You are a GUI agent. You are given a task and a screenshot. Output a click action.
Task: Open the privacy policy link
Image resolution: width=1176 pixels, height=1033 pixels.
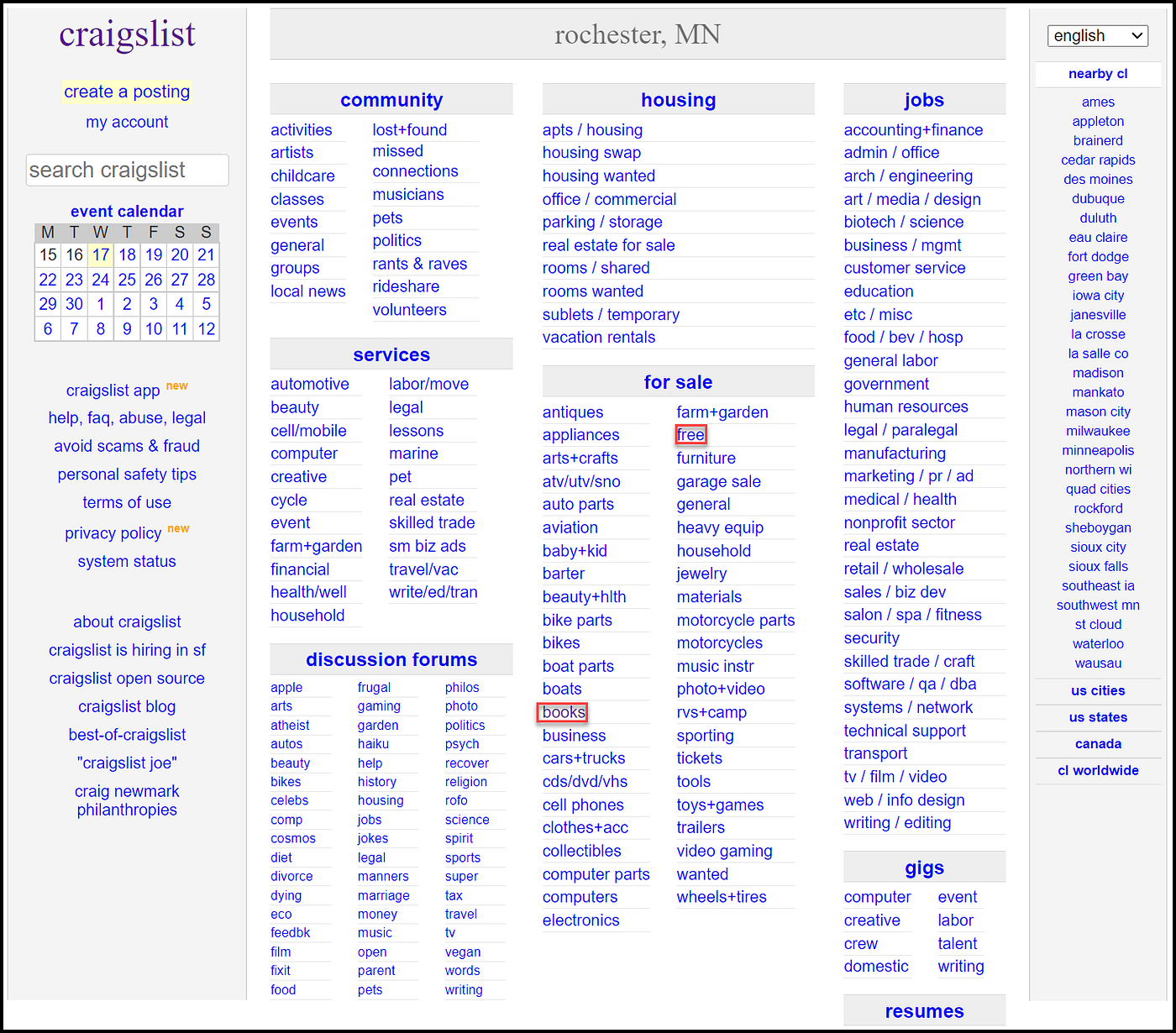coord(113,533)
